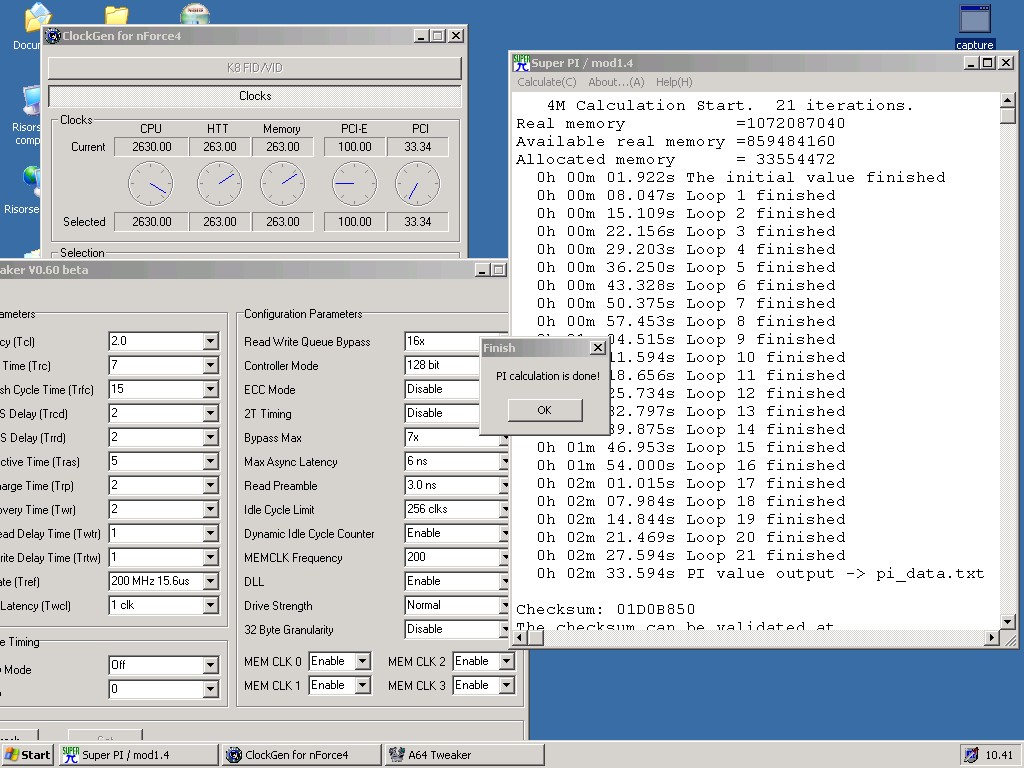Open Super PI title bar system icon
Image resolution: width=1024 pixels, height=768 pixels.
pos(521,63)
